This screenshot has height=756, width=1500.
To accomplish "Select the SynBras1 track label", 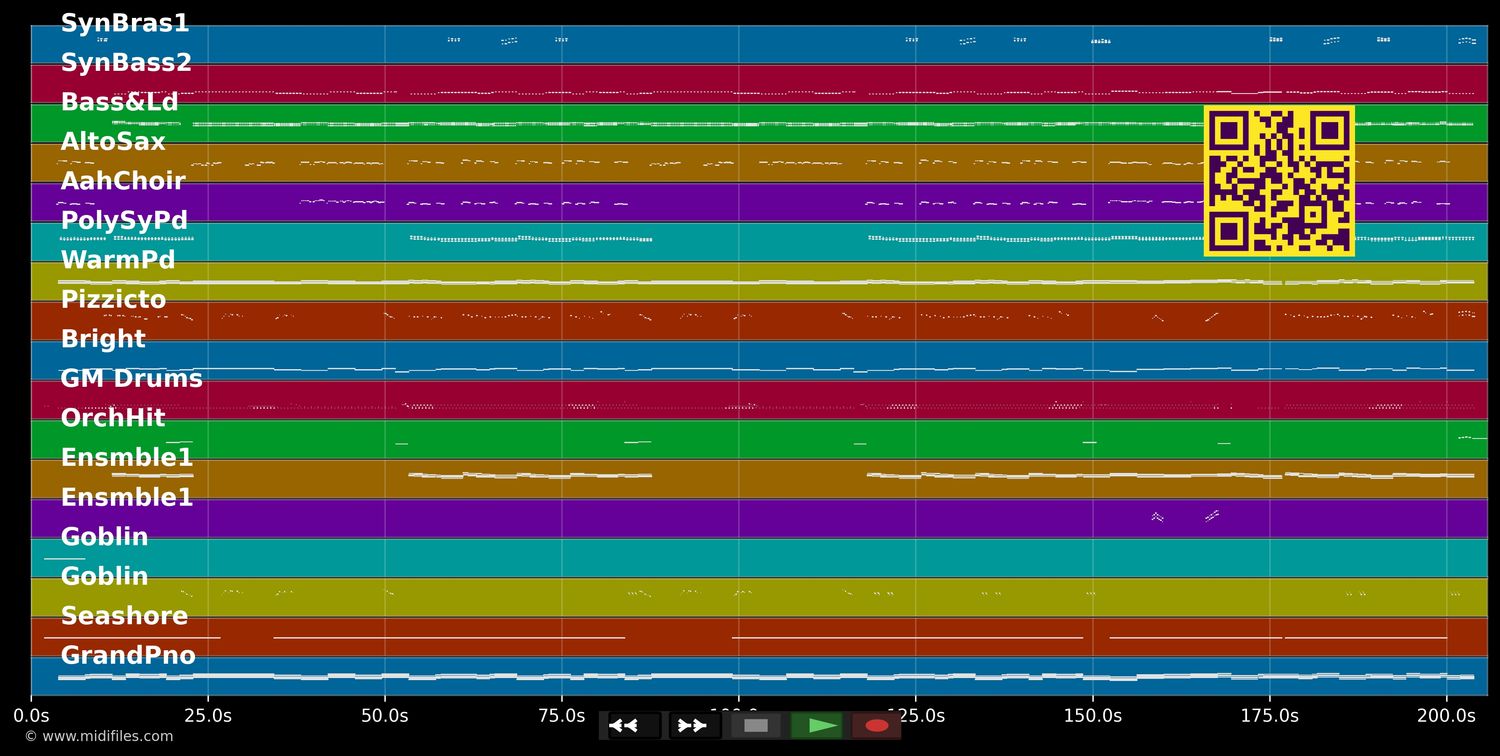I will click(125, 24).
